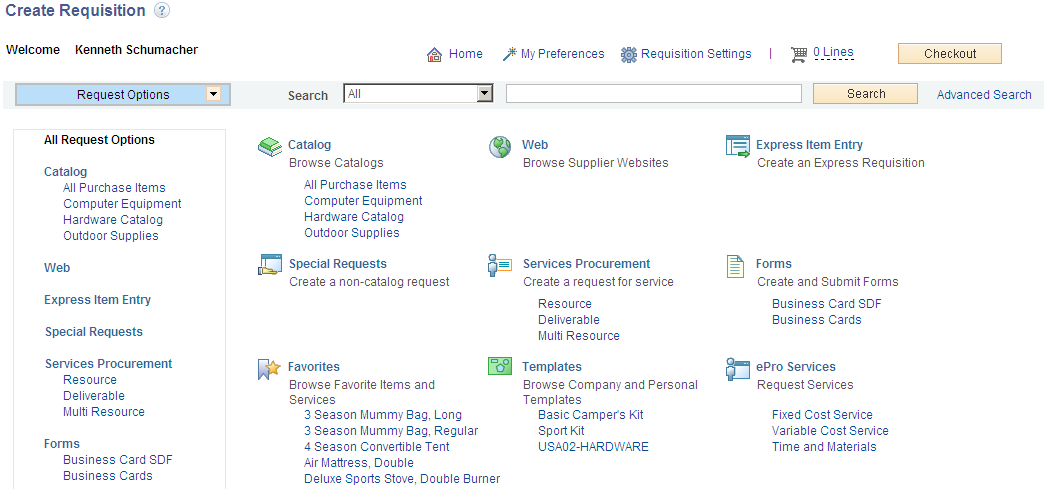Click the Search button
Image resolution: width=1044 pixels, height=489 pixels.
coord(866,94)
